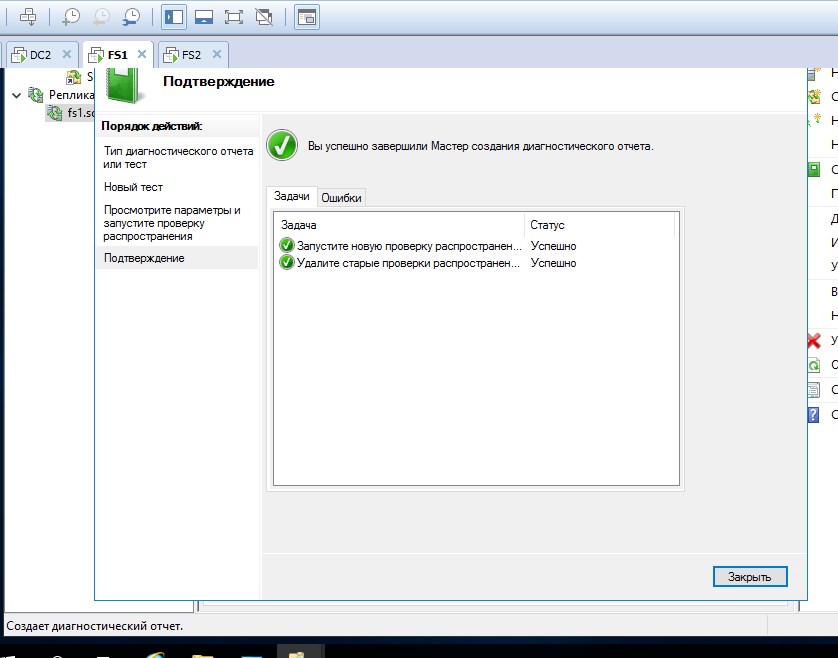This screenshot has width=838, height=658.
Task: Click the properties list icon in Actions pane
Action: click(x=813, y=390)
